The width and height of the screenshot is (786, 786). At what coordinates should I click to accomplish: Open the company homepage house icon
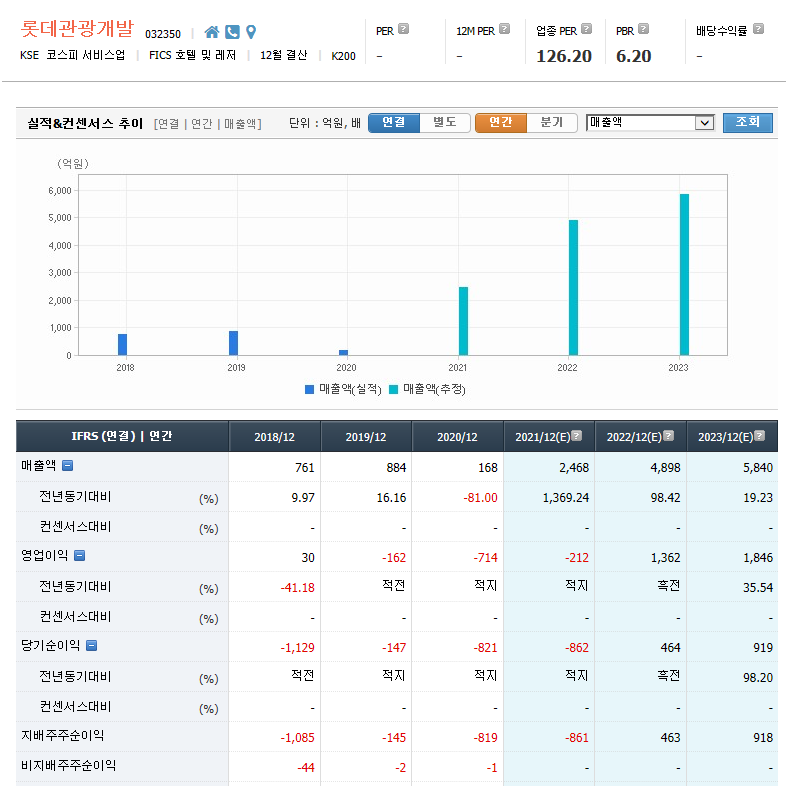point(212,32)
